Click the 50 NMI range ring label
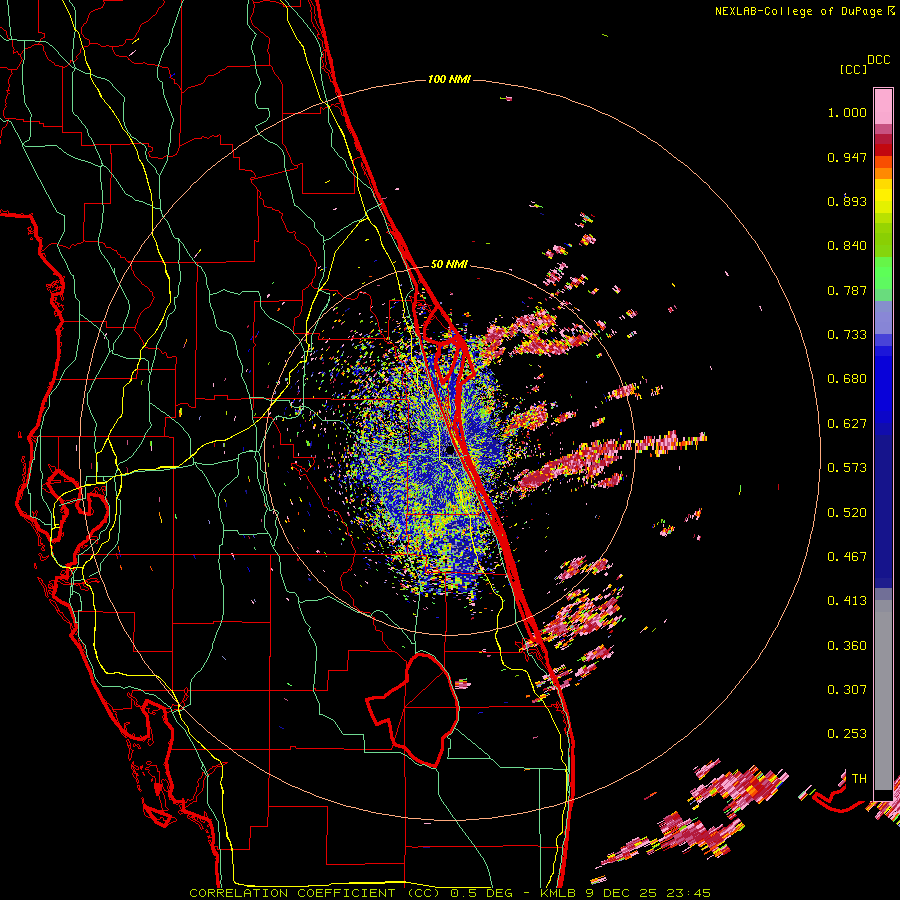900x900 pixels. point(449,264)
